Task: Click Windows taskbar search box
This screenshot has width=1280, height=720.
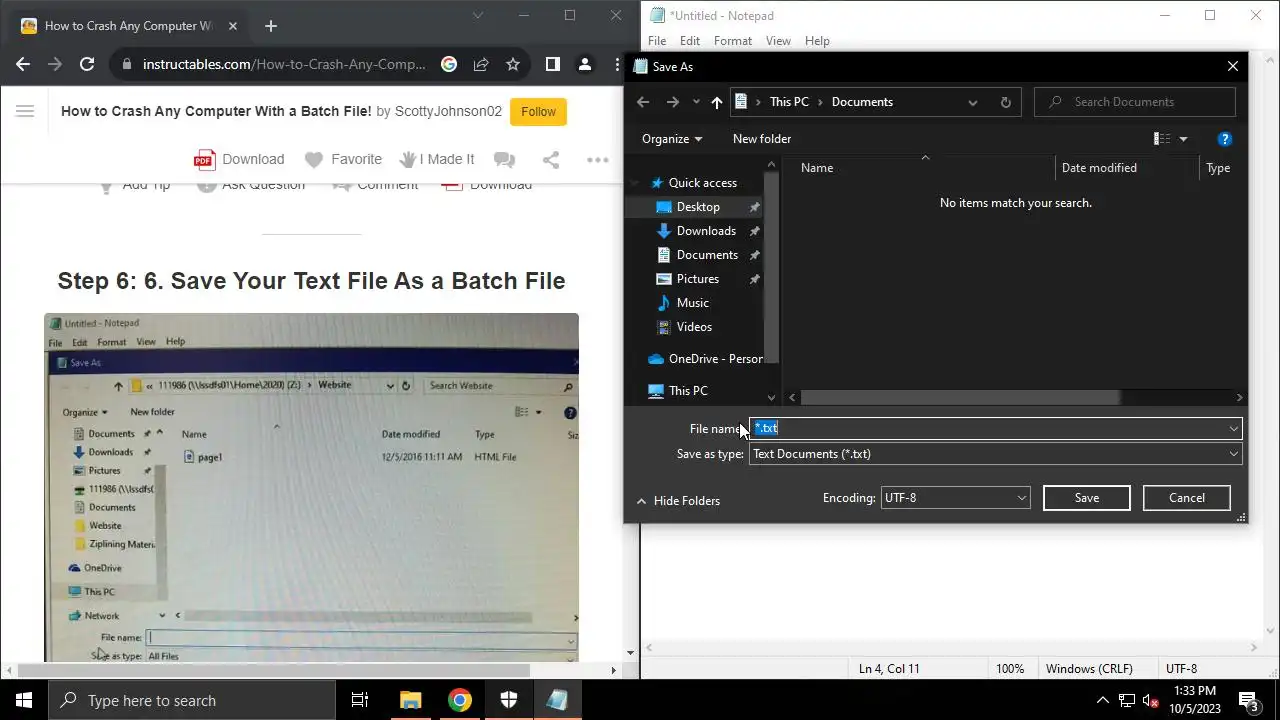Action: point(192,700)
